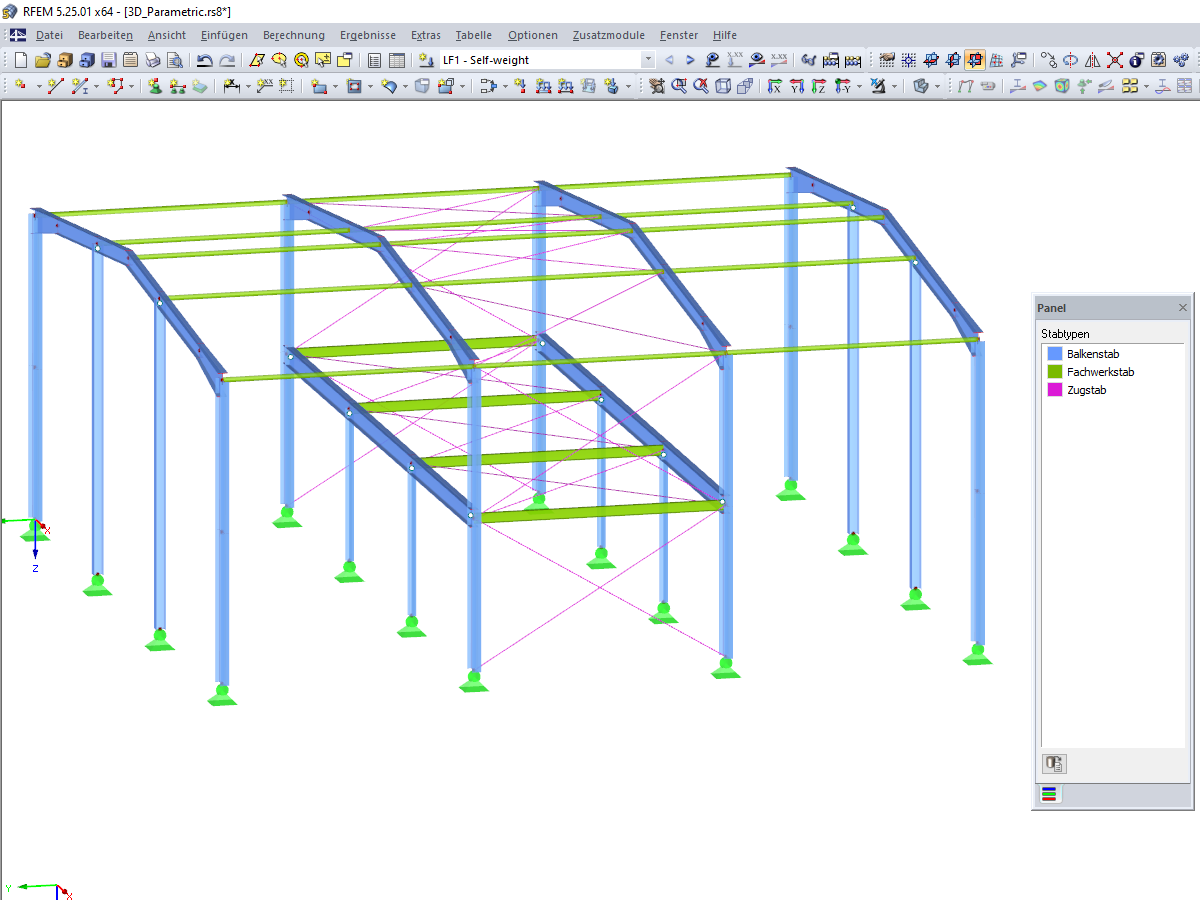The height and width of the screenshot is (900, 1200).
Task: Click the Print icon
Action: [152, 60]
